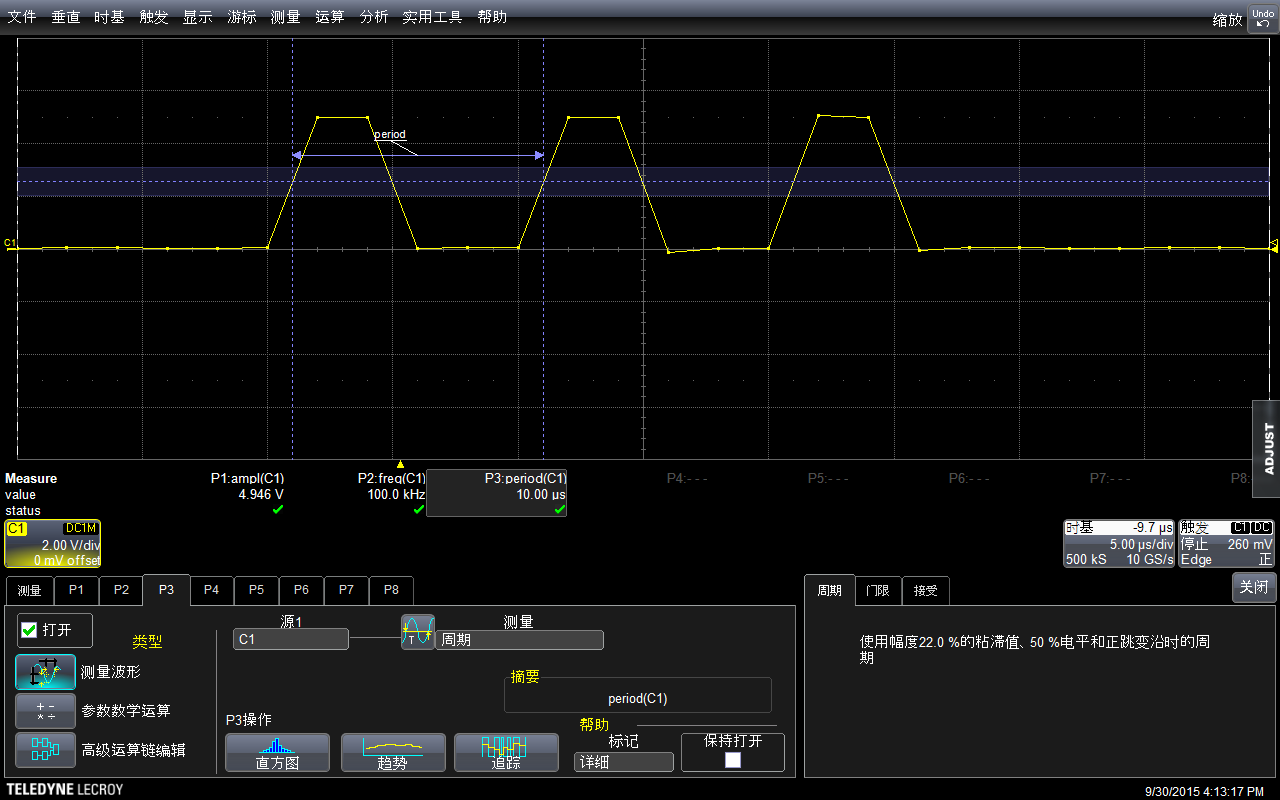Click the period annotation label on waveform

coord(390,134)
